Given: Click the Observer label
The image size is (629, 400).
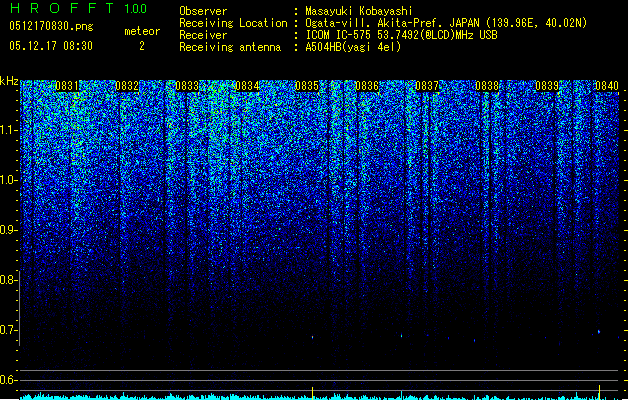Looking at the screenshot, I should coord(203,11).
